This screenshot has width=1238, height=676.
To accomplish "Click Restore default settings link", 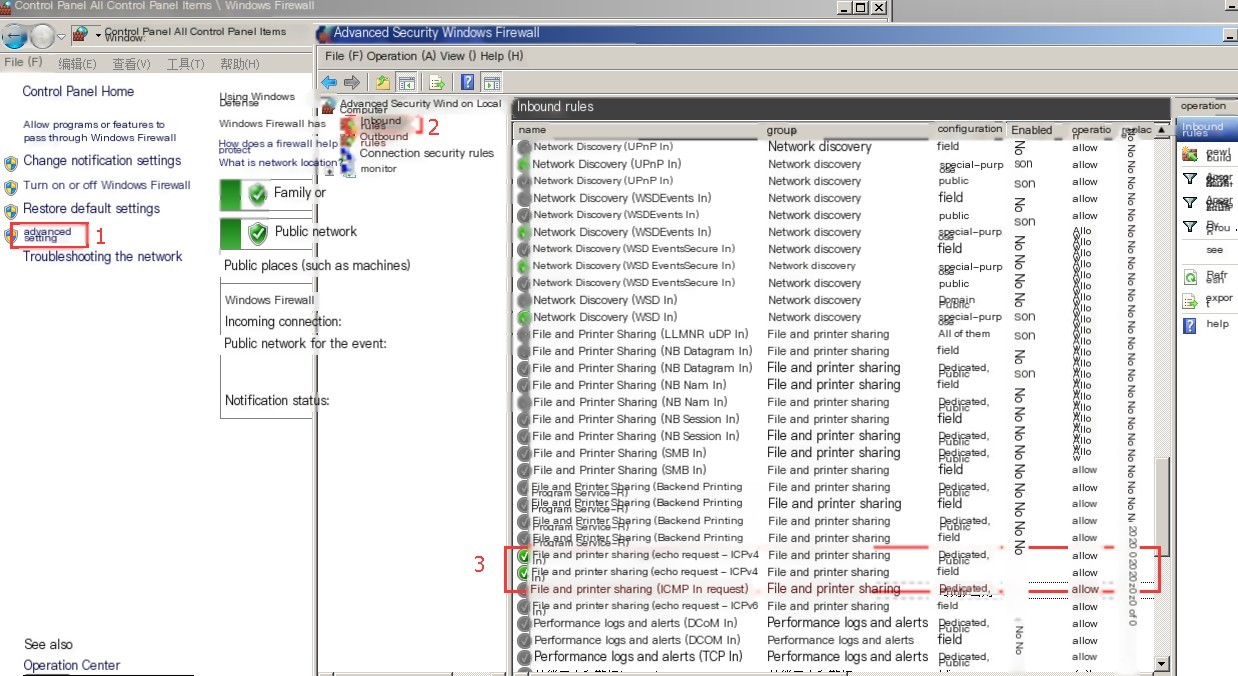I will 91,209.
